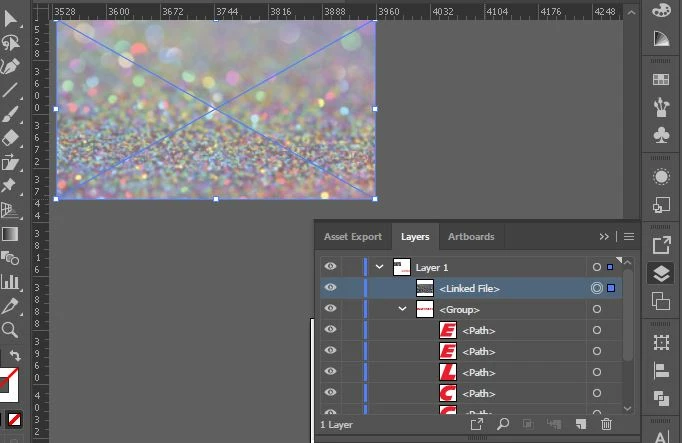Click the None swatch below fill box
The height and width of the screenshot is (443, 682).
tap(14, 420)
